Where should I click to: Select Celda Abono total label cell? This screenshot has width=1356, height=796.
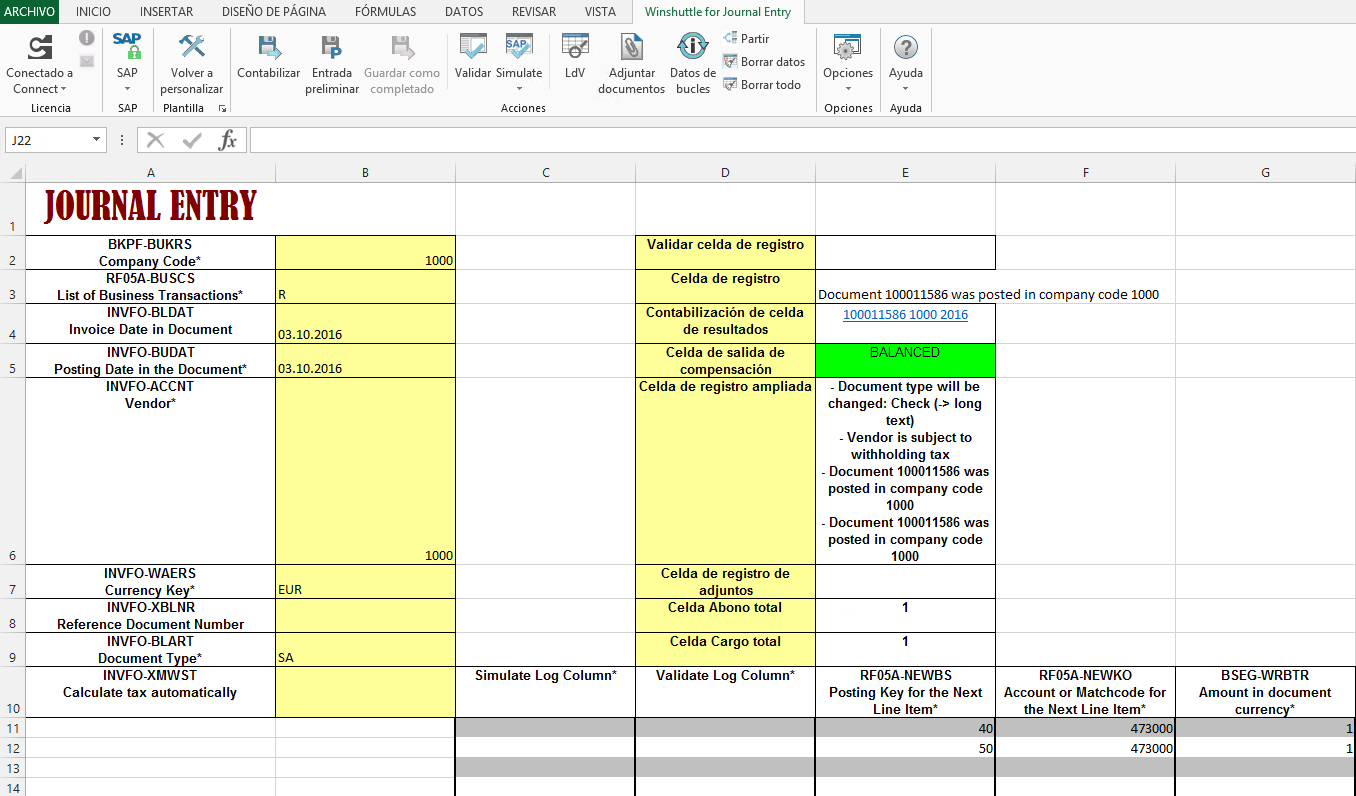point(725,615)
